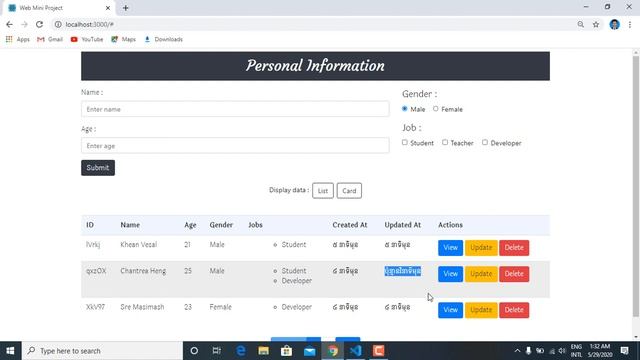
Task: Switch display data to Card view
Action: click(349, 191)
